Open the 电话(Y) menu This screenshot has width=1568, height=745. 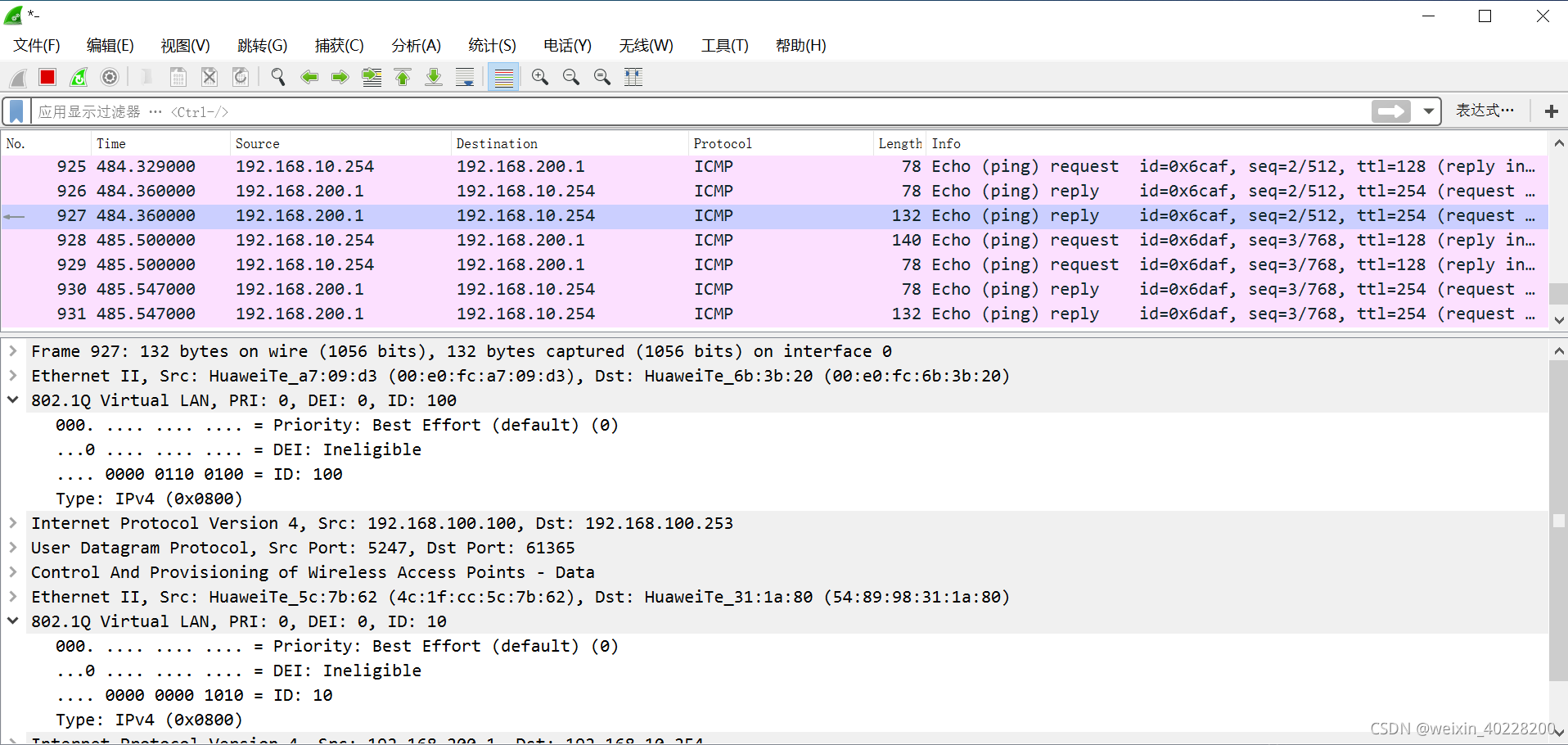(568, 46)
